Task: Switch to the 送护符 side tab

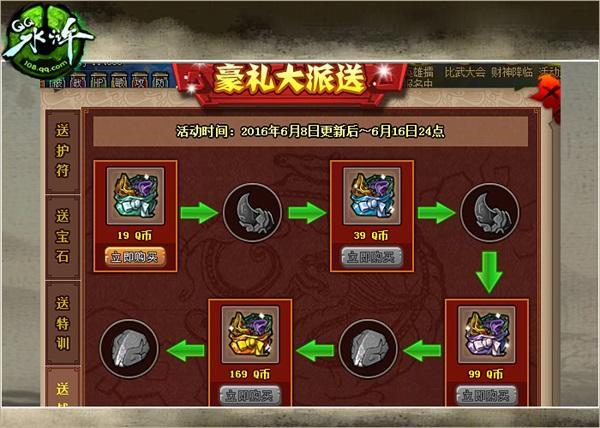Action: (x=63, y=151)
